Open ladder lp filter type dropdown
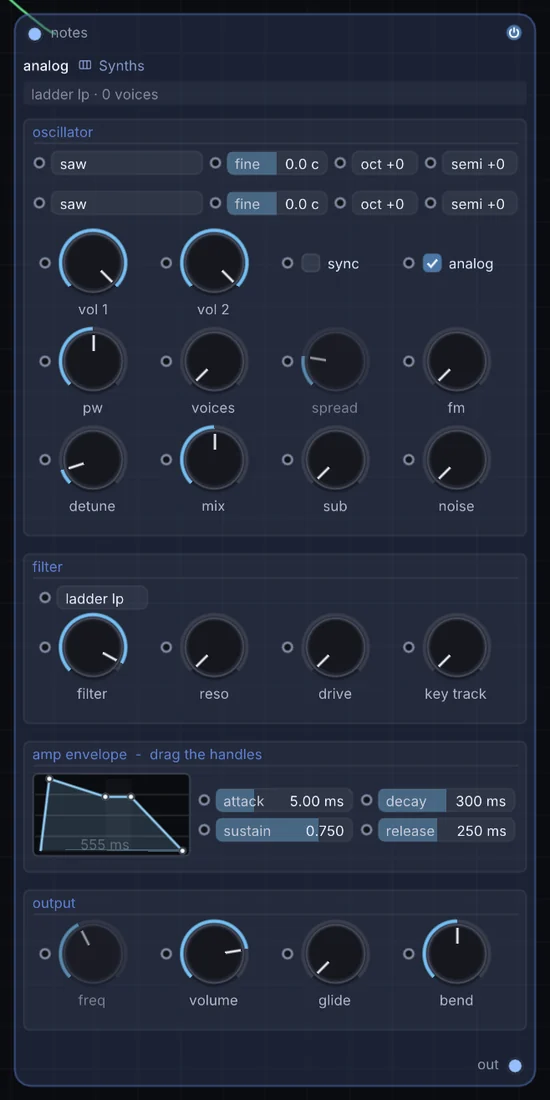This screenshot has width=550, height=1100. [x=102, y=598]
